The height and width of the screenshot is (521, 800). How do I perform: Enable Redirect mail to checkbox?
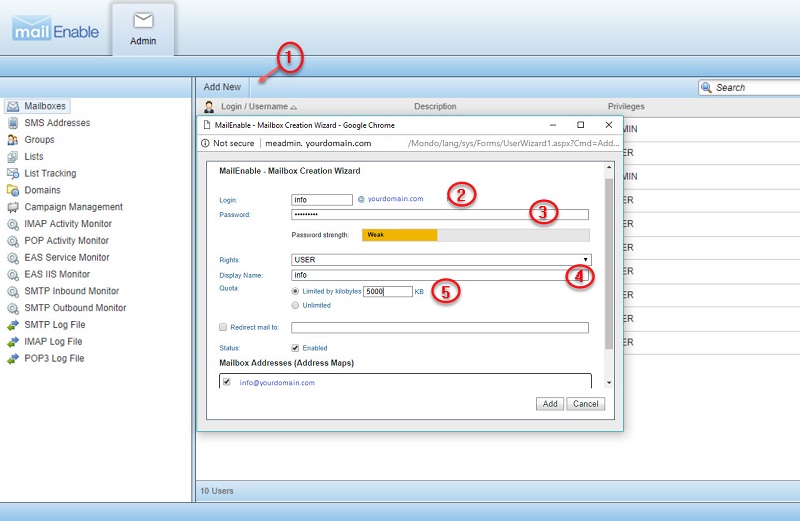[x=223, y=327]
